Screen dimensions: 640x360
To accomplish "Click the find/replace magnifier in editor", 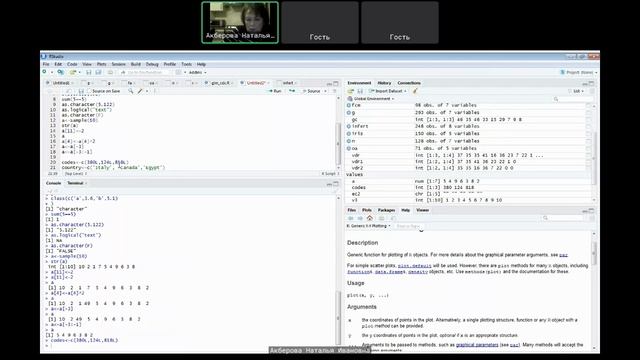I will coord(131,91).
